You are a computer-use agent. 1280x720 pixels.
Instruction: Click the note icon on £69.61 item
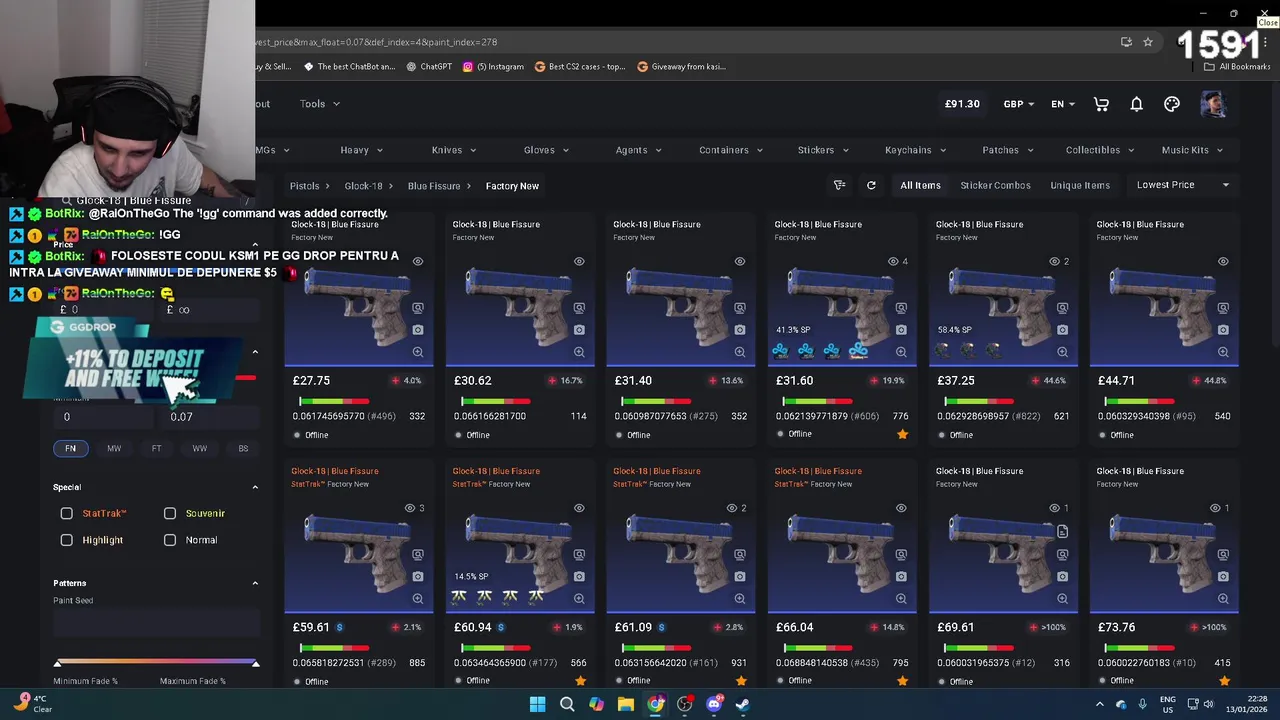[1062, 532]
